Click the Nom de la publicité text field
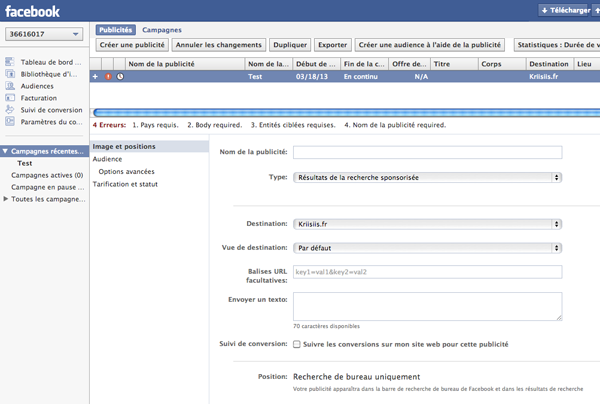The width and height of the screenshot is (600, 404). click(x=426, y=152)
